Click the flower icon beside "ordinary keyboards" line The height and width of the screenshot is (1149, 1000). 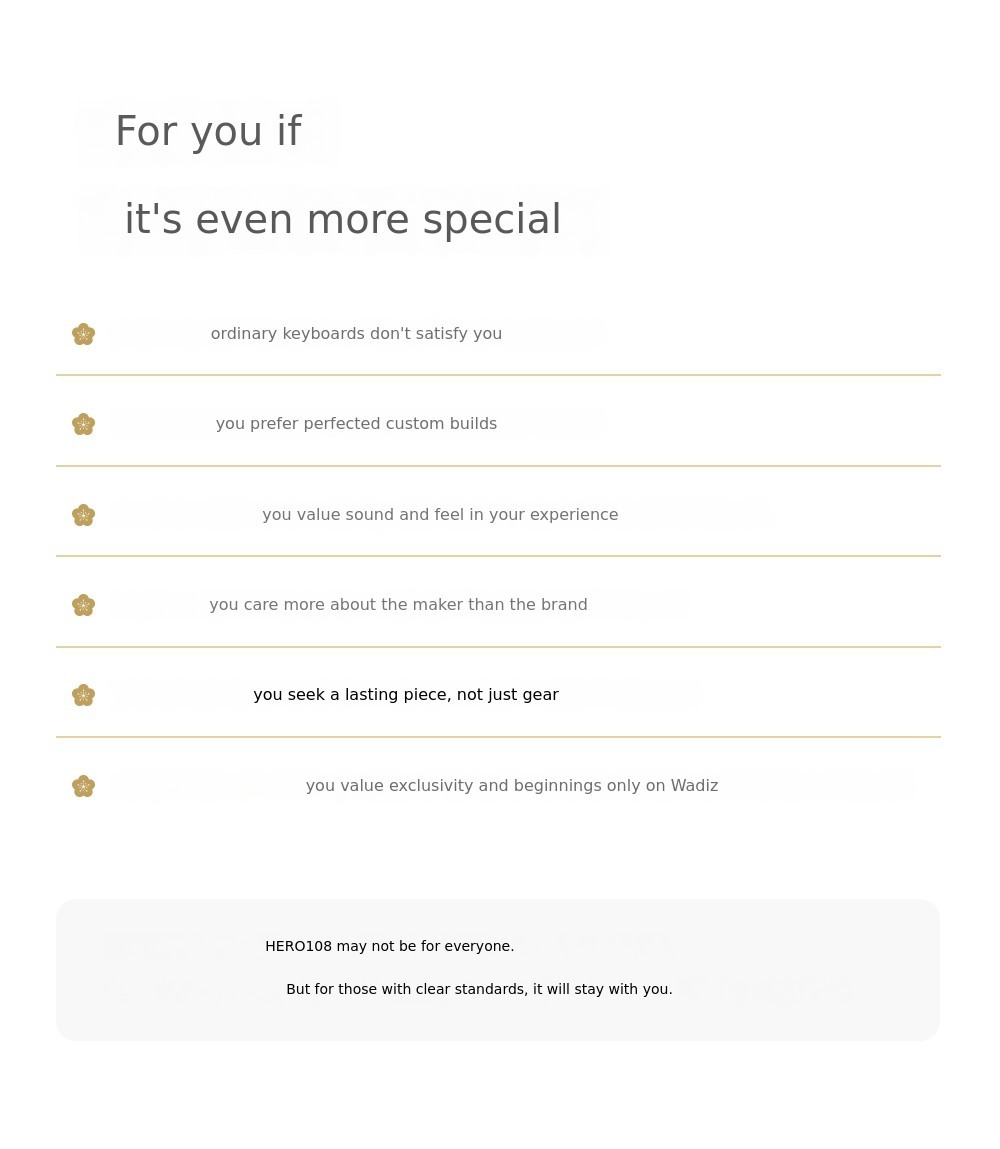(x=84, y=334)
